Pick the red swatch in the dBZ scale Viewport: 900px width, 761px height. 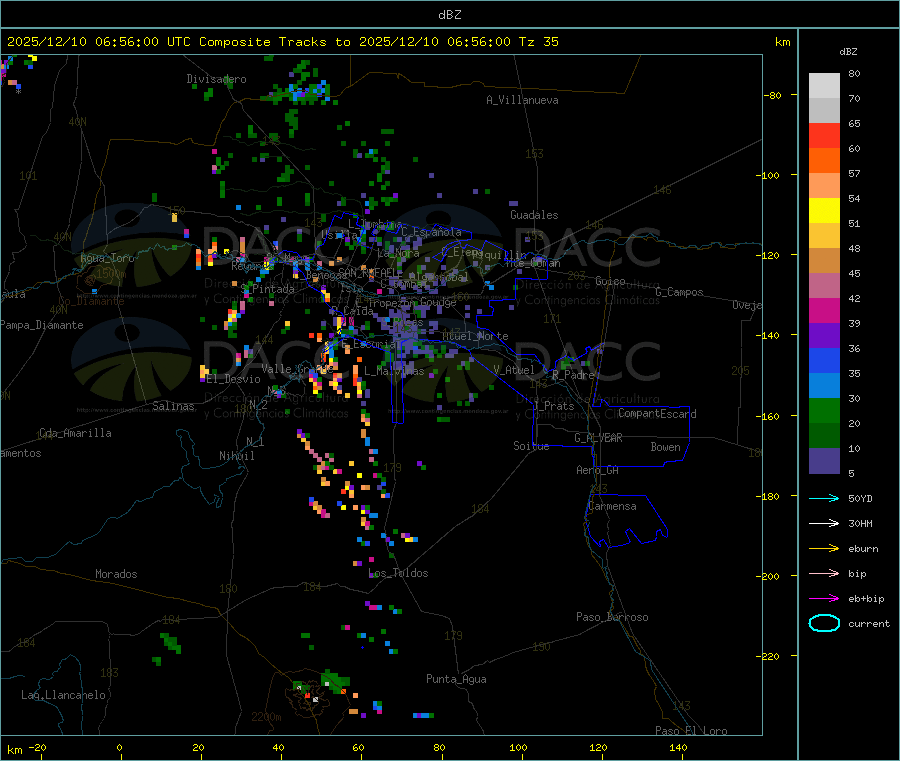click(x=824, y=135)
